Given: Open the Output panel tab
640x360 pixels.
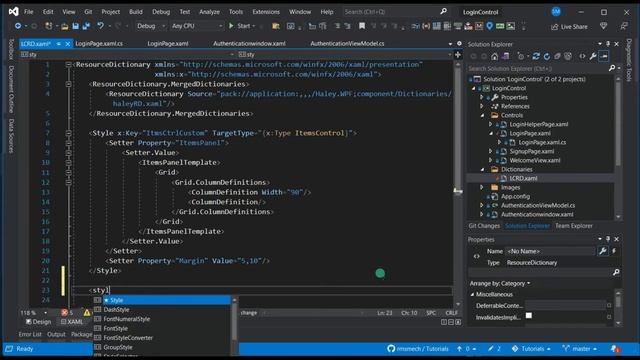Looking at the screenshot, I should coord(56,334).
